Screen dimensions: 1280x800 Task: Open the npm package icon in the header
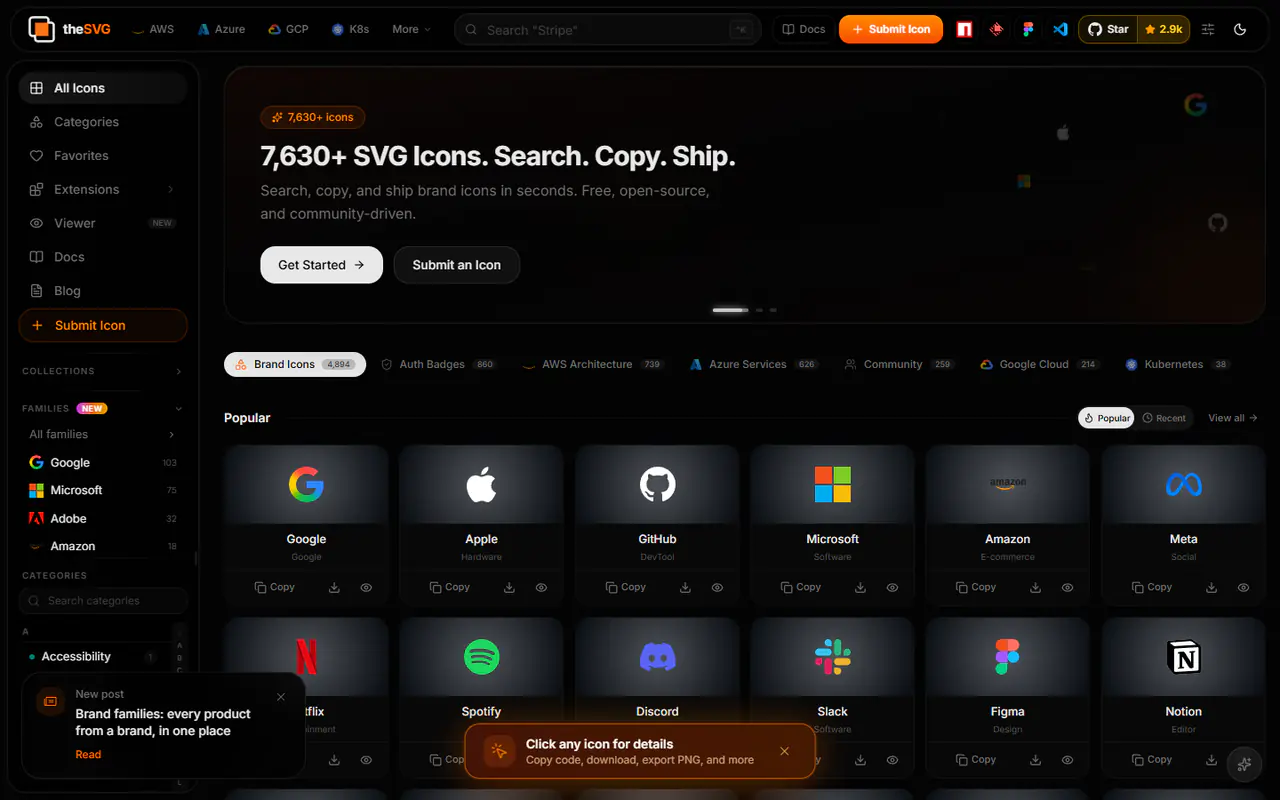[x=964, y=29]
